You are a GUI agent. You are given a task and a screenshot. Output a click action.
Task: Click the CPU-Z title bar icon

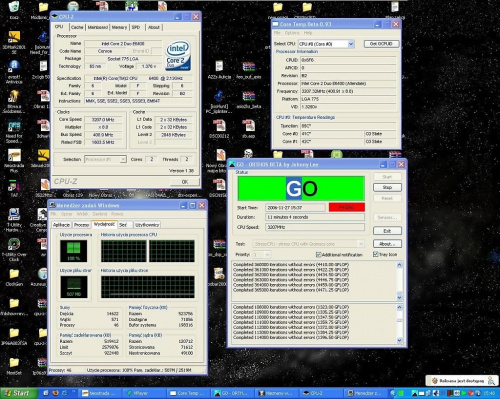(55, 16)
